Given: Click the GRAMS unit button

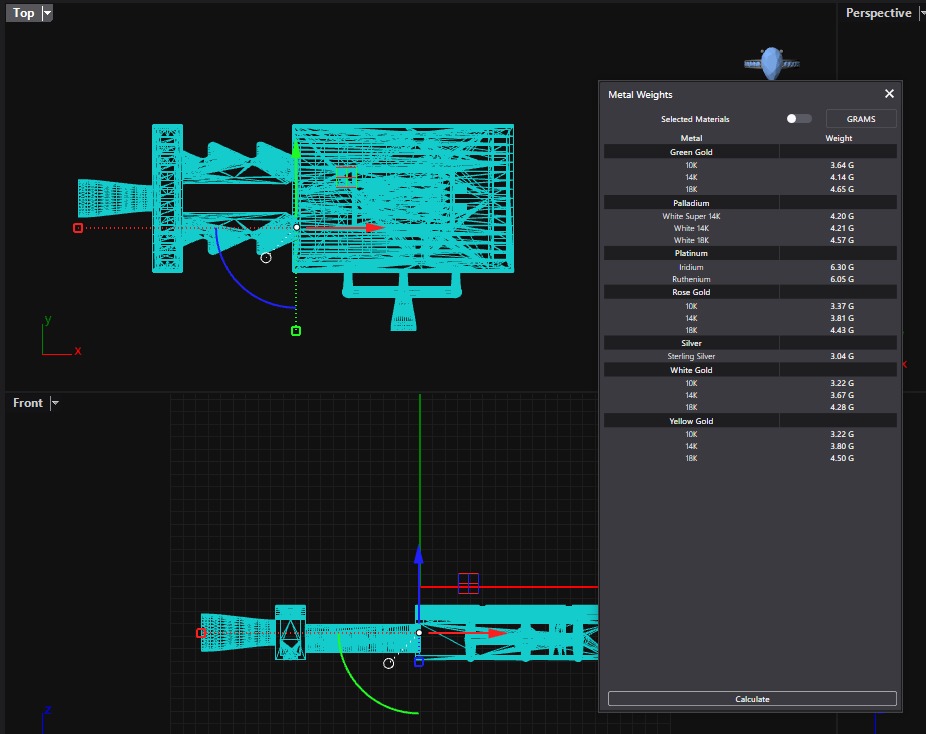Looking at the screenshot, I should click(x=861, y=119).
